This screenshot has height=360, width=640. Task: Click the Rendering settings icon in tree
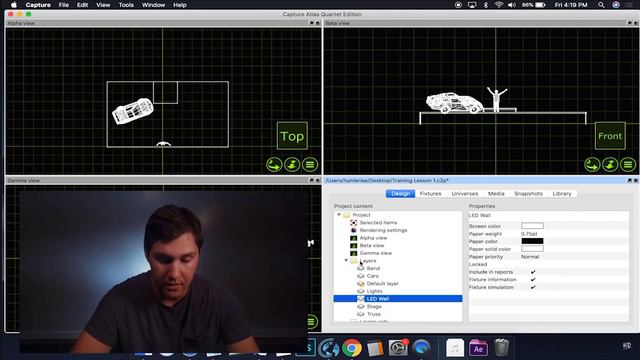pos(353,230)
